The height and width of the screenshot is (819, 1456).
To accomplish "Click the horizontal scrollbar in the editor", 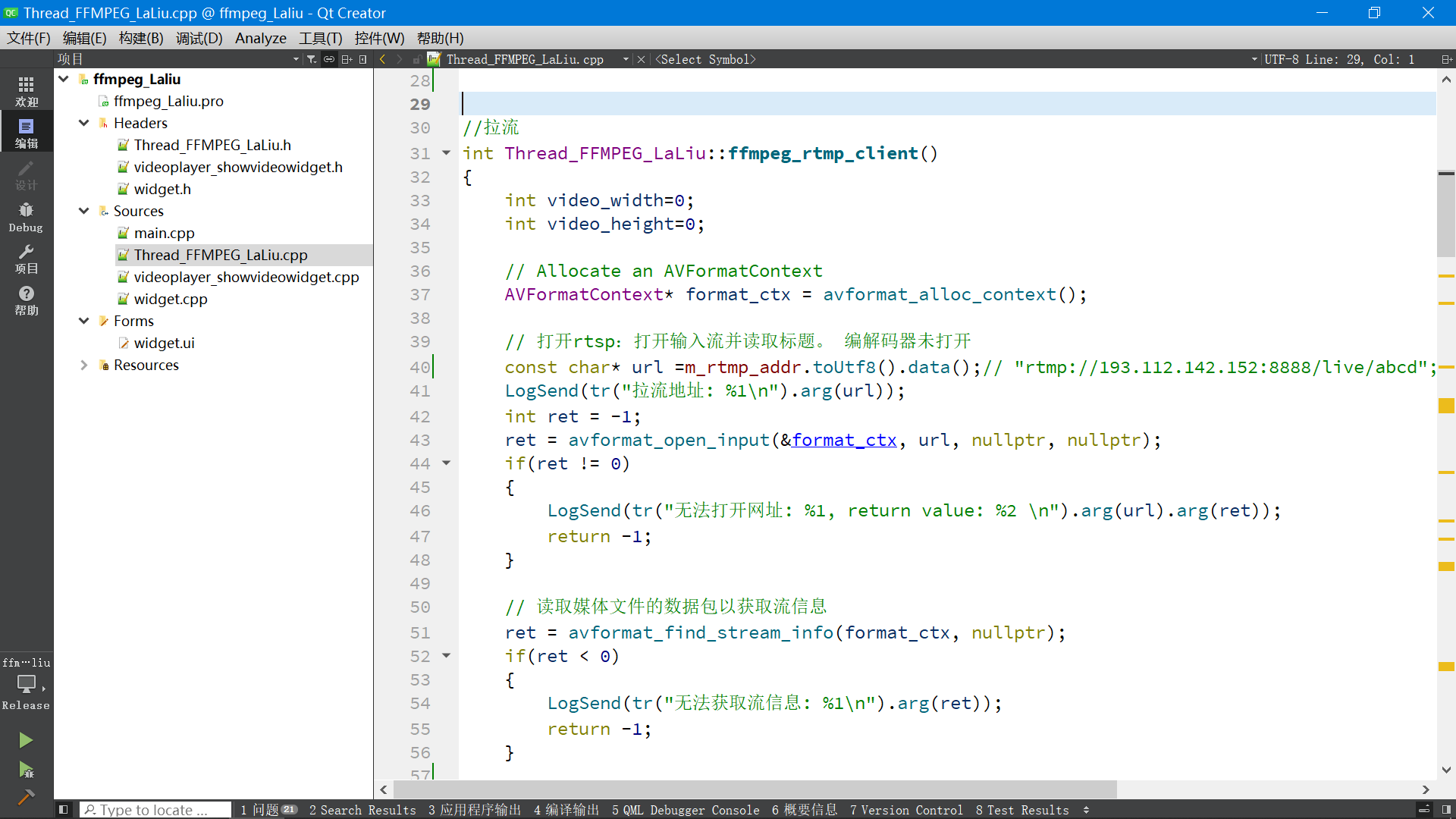I will point(755,789).
